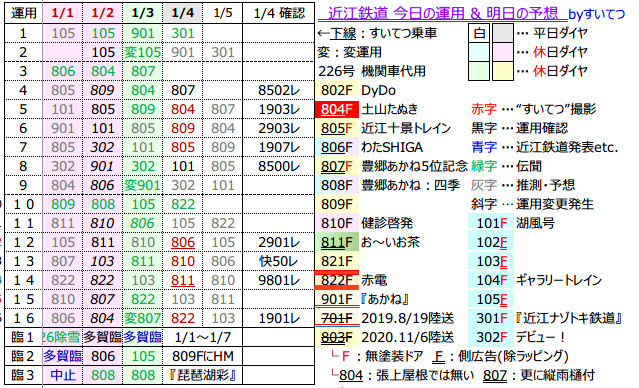
Task: Select the 26除雪 cell in 臨1 row
Action: (x=62, y=337)
